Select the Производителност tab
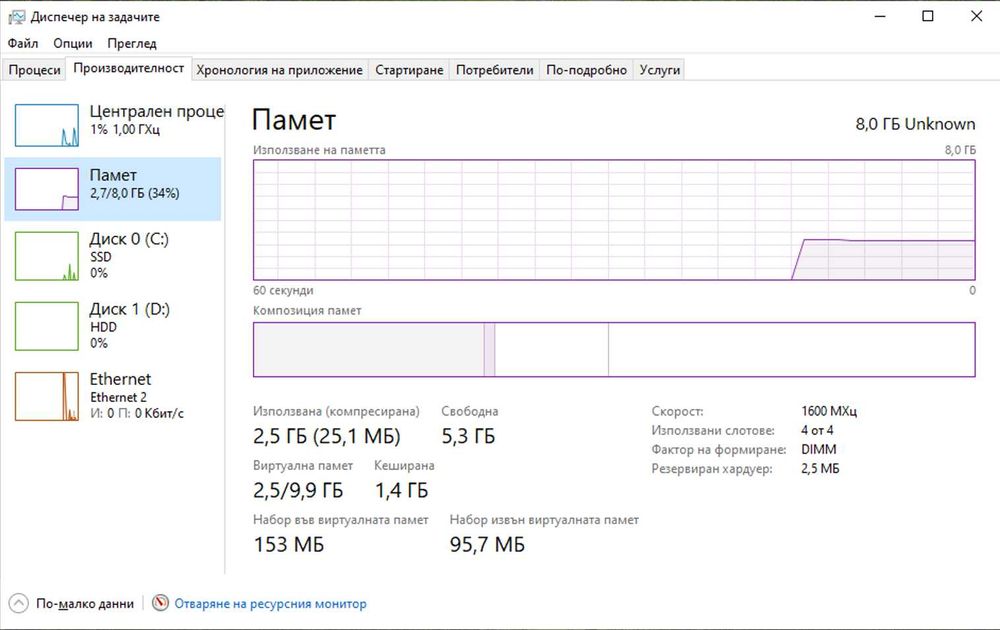Viewport: 1000px width, 630px height. tap(129, 68)
